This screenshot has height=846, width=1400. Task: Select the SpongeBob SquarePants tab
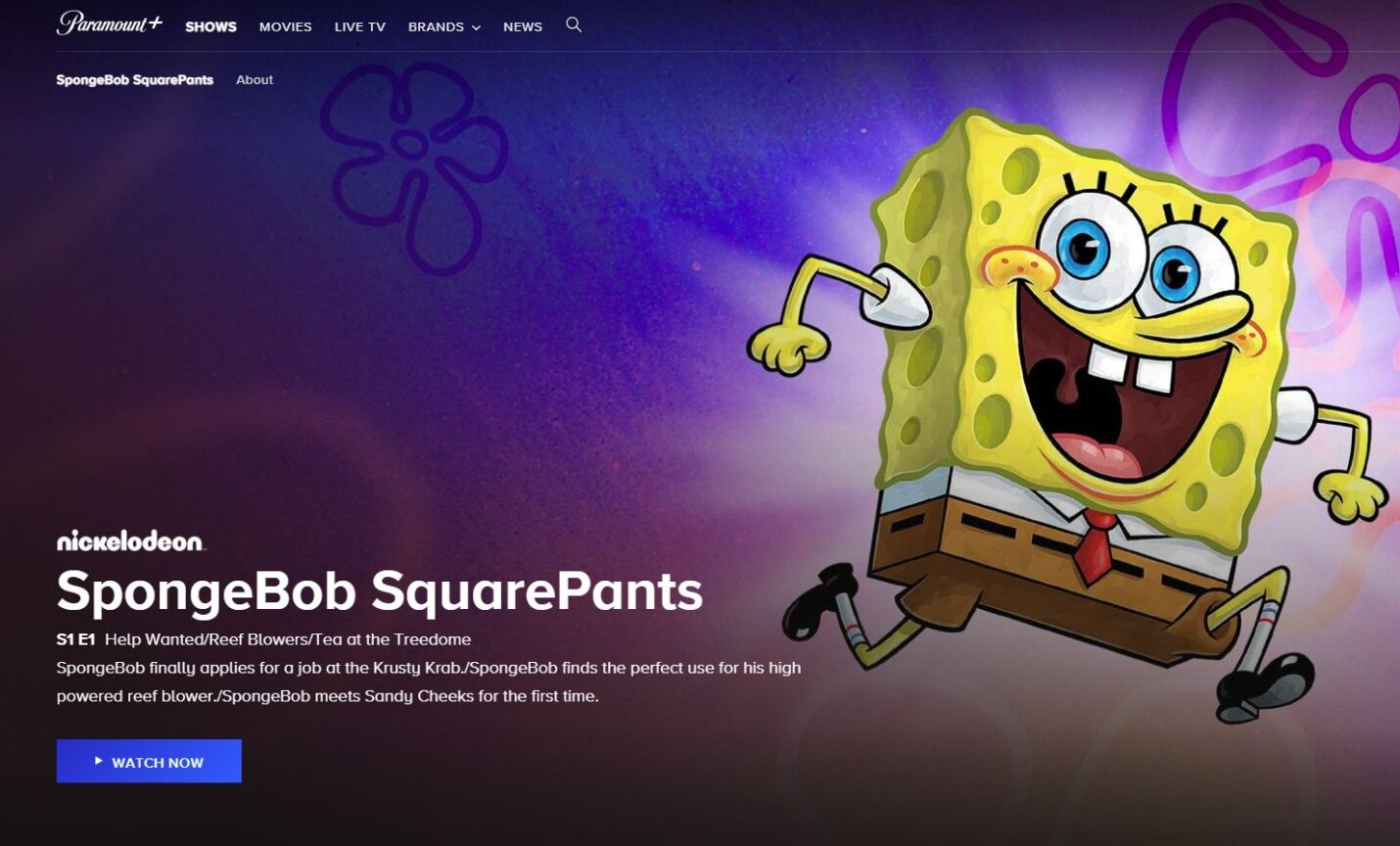point(134,79)
